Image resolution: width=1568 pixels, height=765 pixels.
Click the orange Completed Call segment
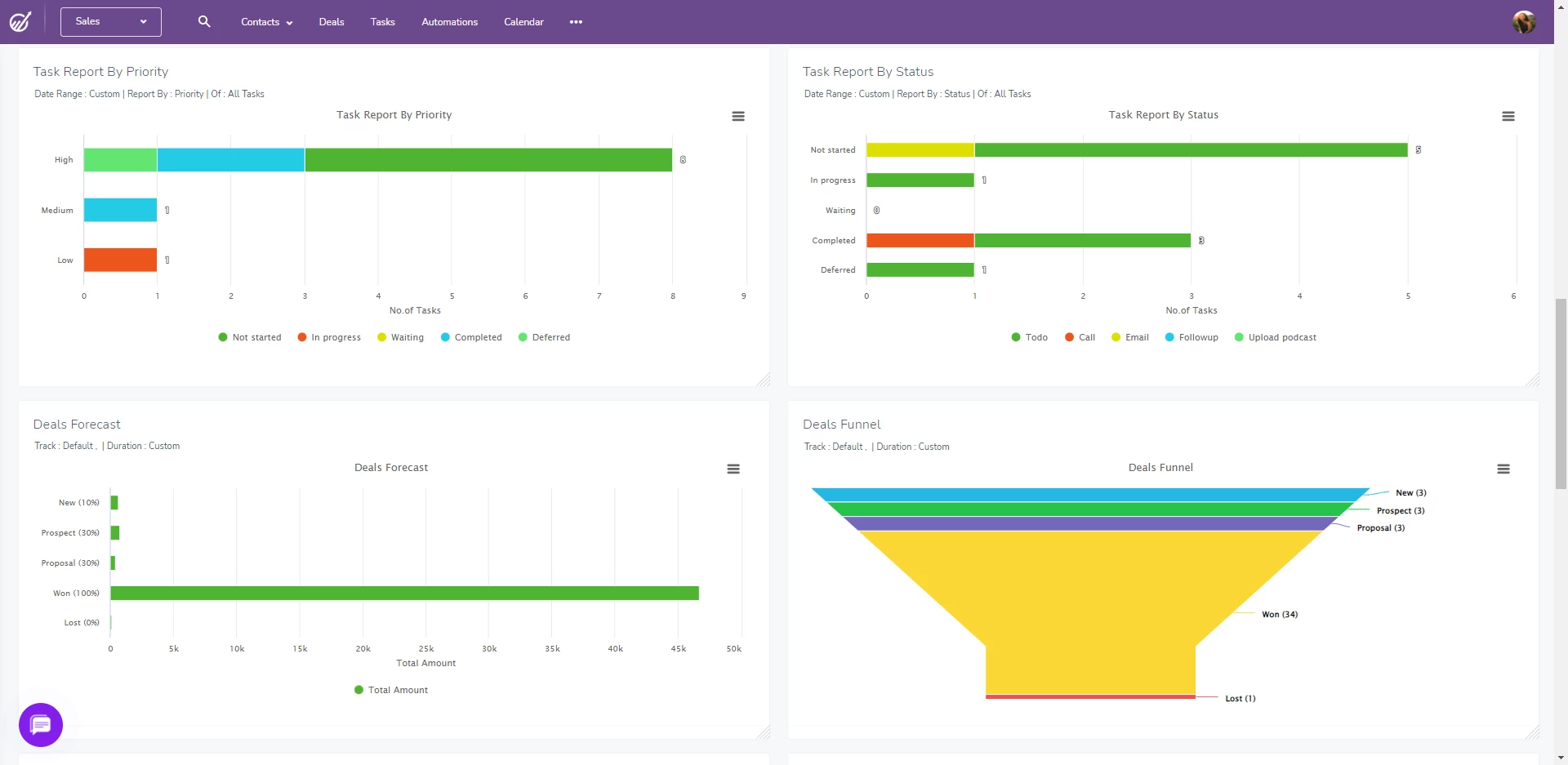tap(920, 240)
